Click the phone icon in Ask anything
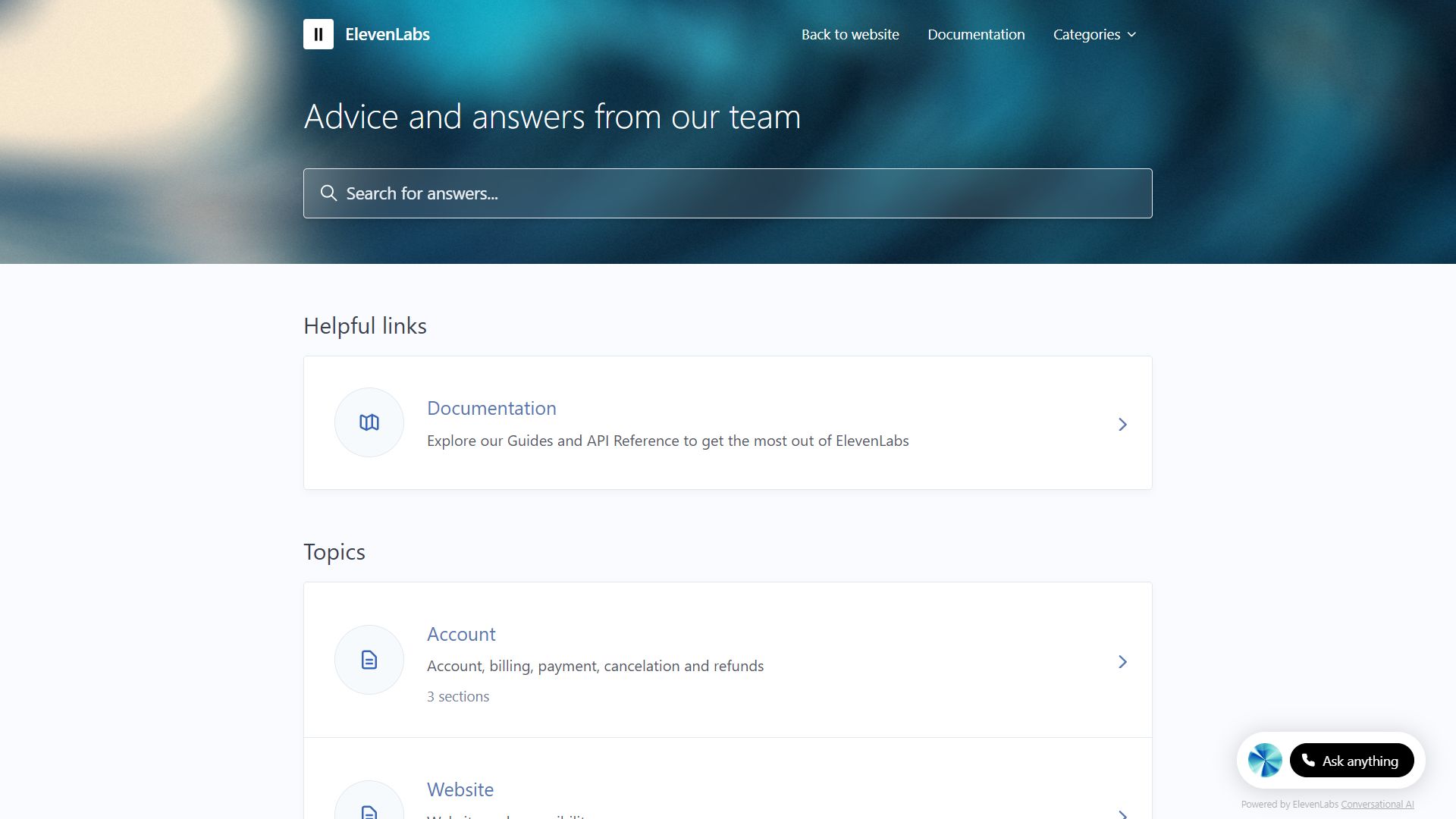 point(1308,760)
